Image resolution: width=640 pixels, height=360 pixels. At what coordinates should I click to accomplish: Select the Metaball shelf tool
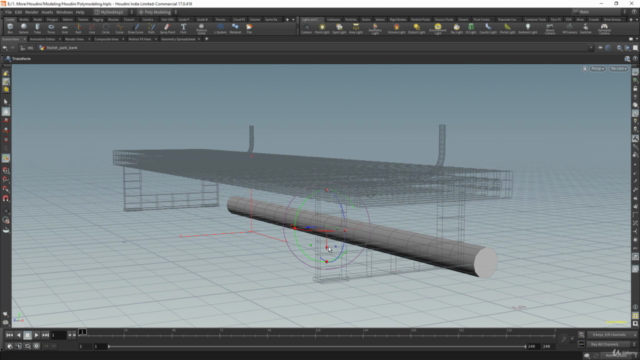point(235,28)
